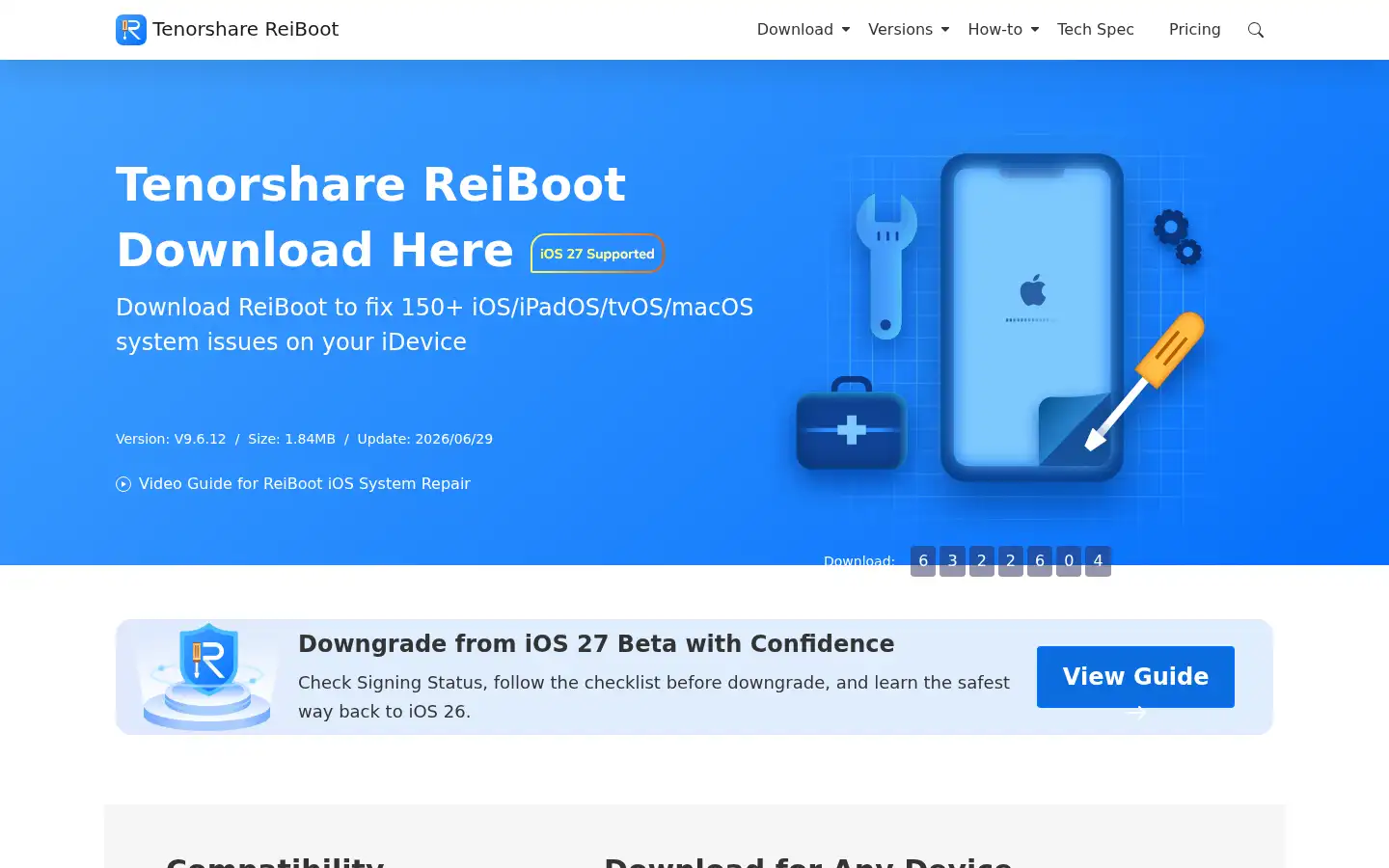Click the Download counter label
The height and width of the screenshot is (868, 1389).
coord(859,560)
